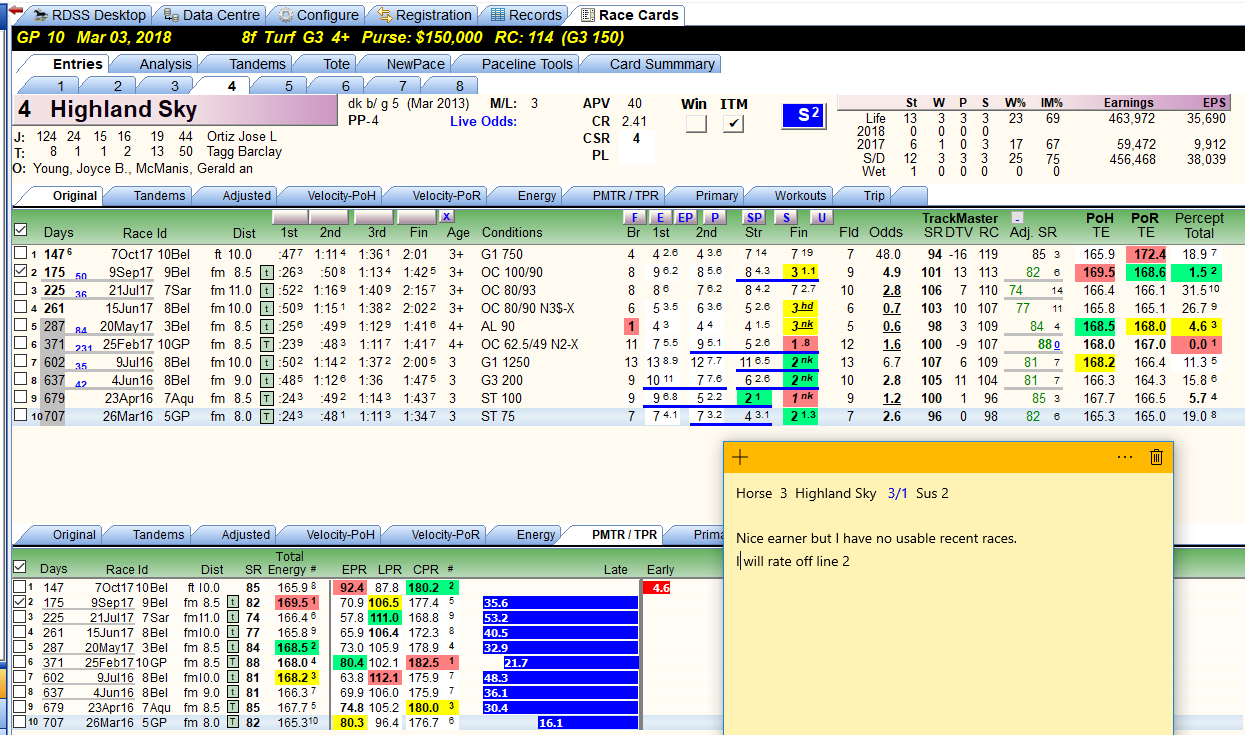Click the S filter button above Fin
Image resolution: width=1245 pixels, height=735 pixels.
(787, 217)
